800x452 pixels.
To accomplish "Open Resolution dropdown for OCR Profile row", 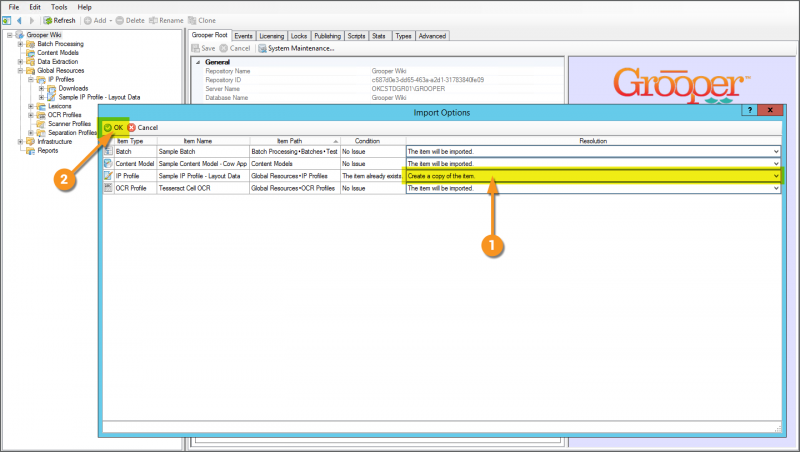I will 776,188.
